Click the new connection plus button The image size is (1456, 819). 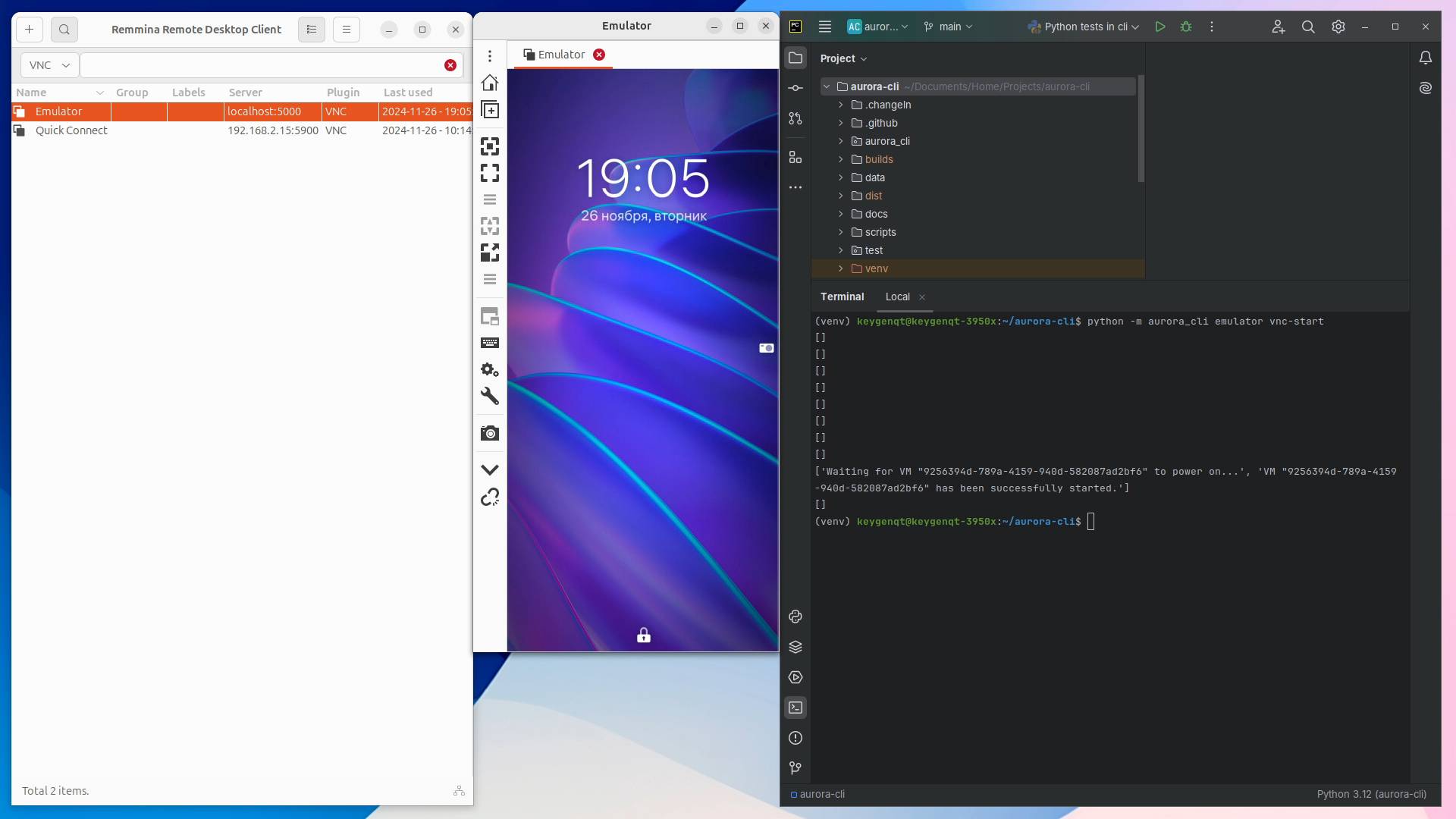pos(29,30)
